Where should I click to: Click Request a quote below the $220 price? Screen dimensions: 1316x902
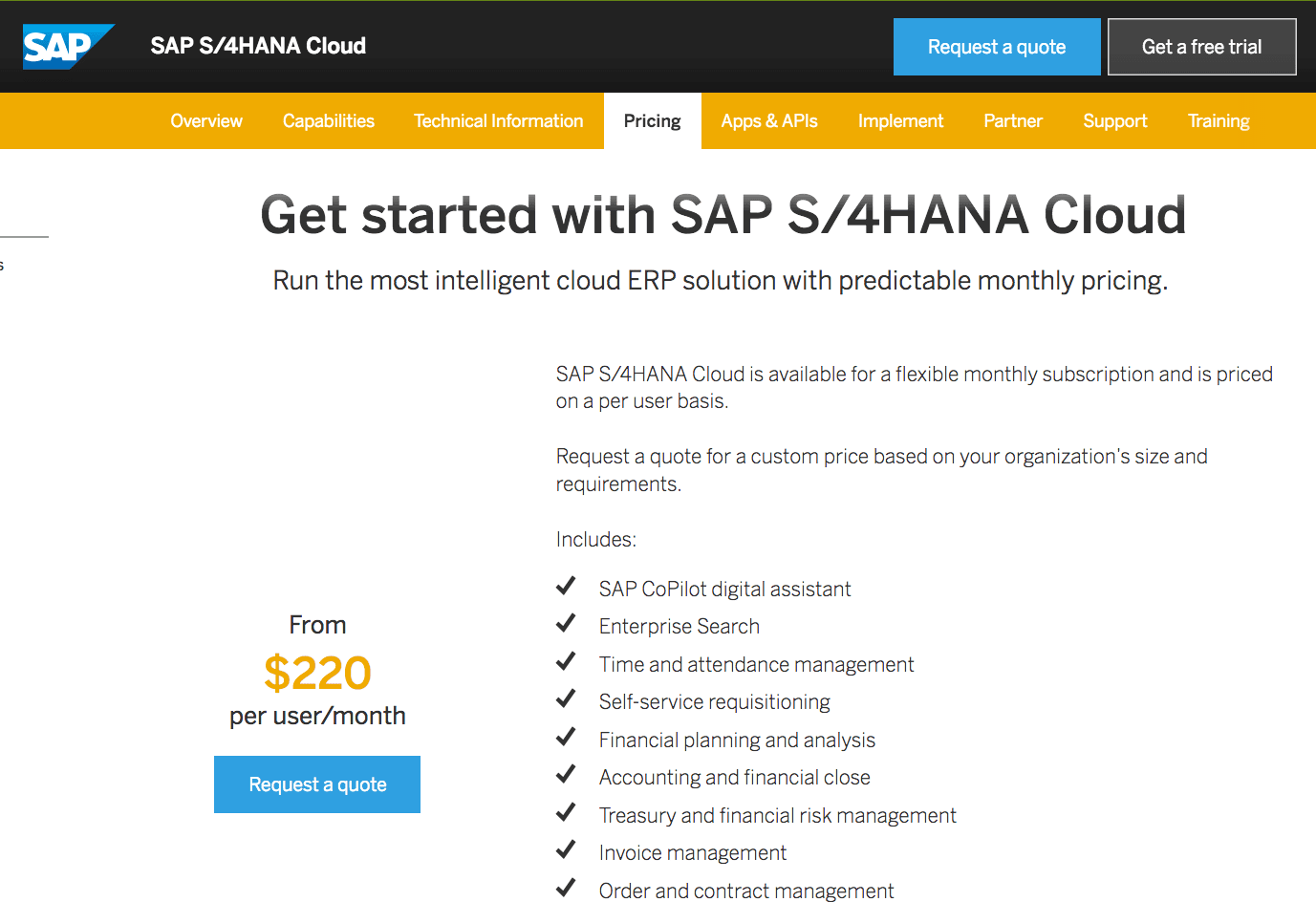tap(317, 784)
